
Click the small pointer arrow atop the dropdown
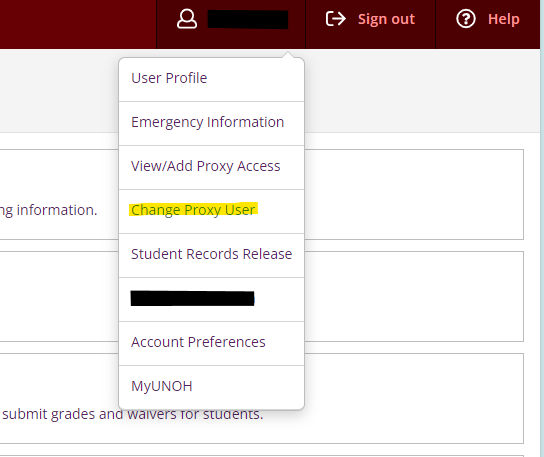(288, 55)
